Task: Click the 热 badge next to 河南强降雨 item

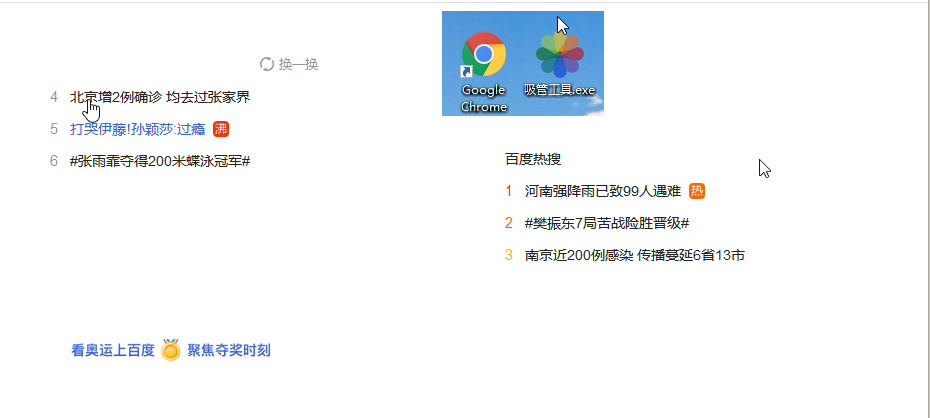Action: [x=697, y=191]
